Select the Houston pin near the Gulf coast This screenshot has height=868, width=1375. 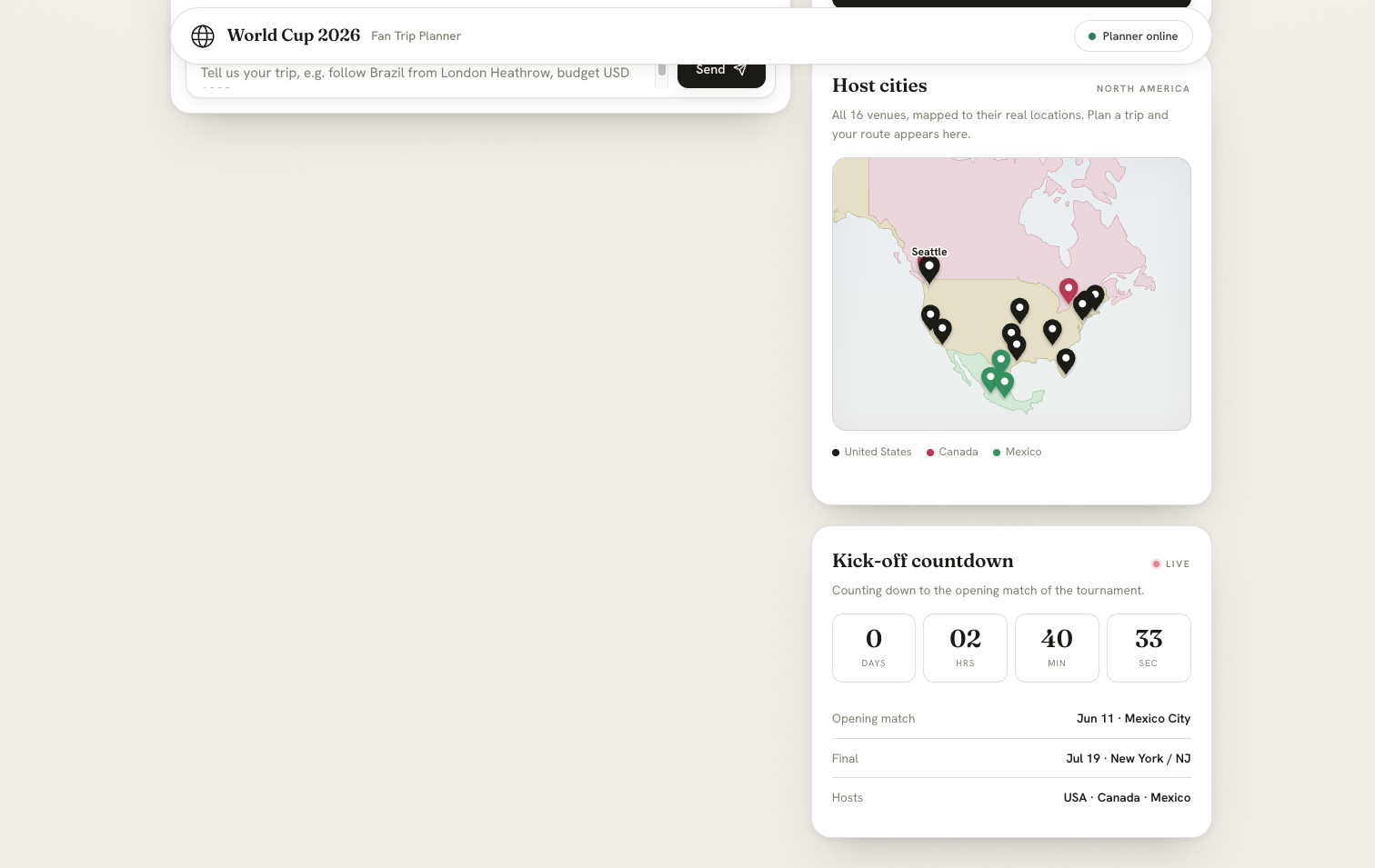(1018, 346)
